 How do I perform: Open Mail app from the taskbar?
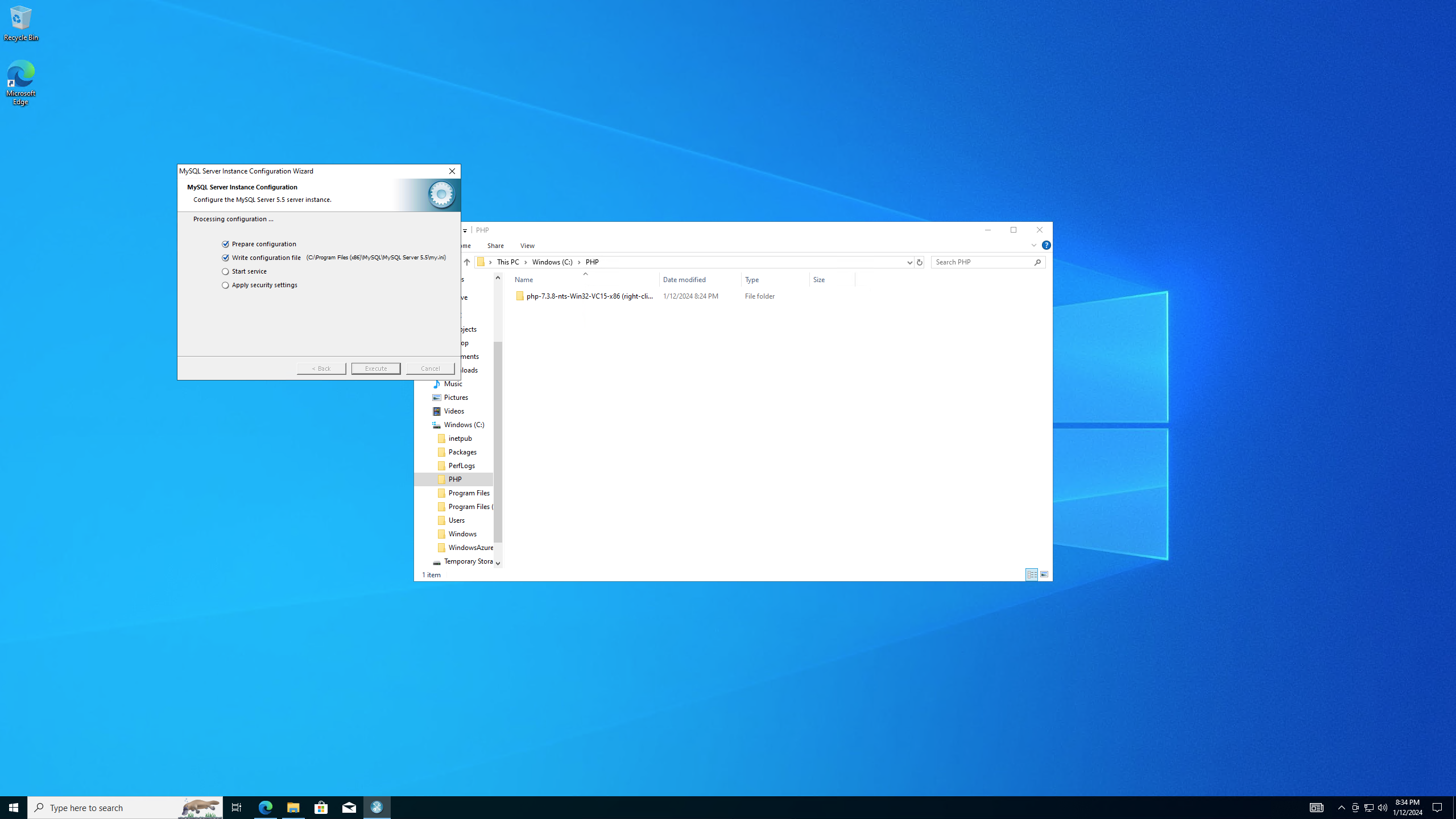coord(349,807)
